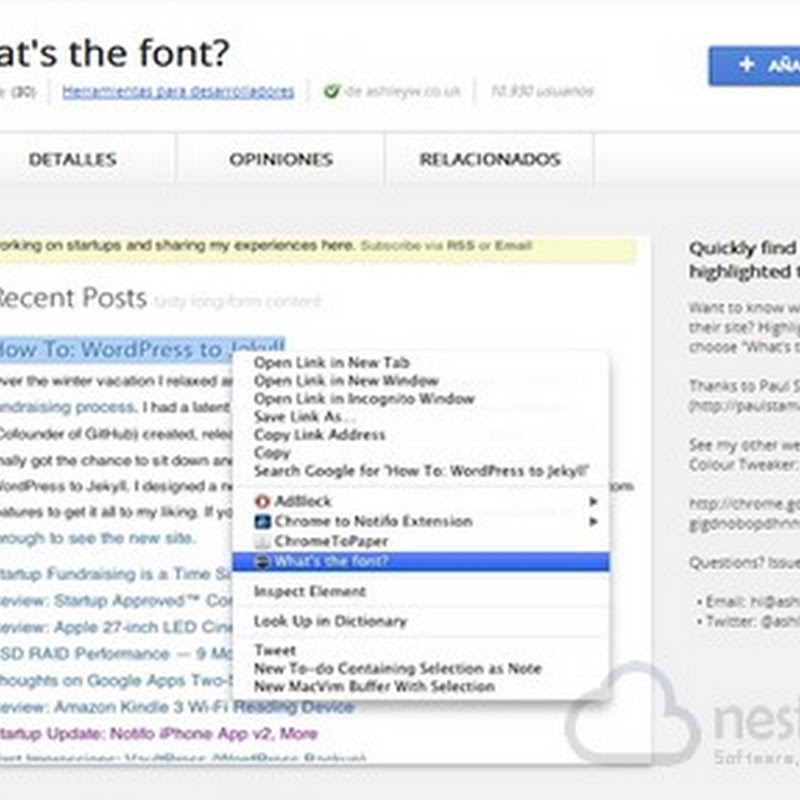Screen dimensions: 800x800
Task: Open the Review: Startup Approved post link
Action: pos(116,601)
